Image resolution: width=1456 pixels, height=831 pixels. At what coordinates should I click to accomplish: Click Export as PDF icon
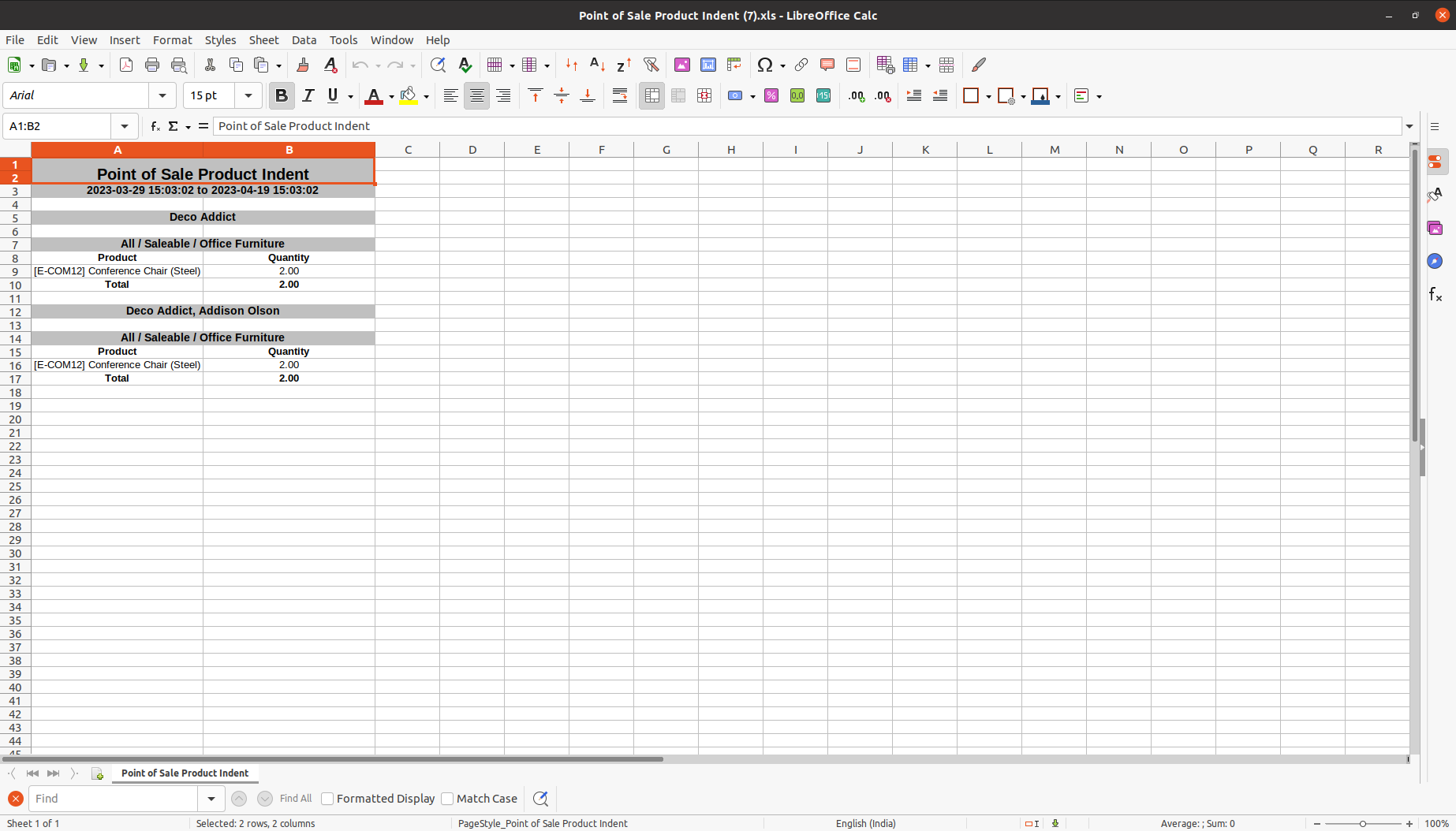[126, 65]
